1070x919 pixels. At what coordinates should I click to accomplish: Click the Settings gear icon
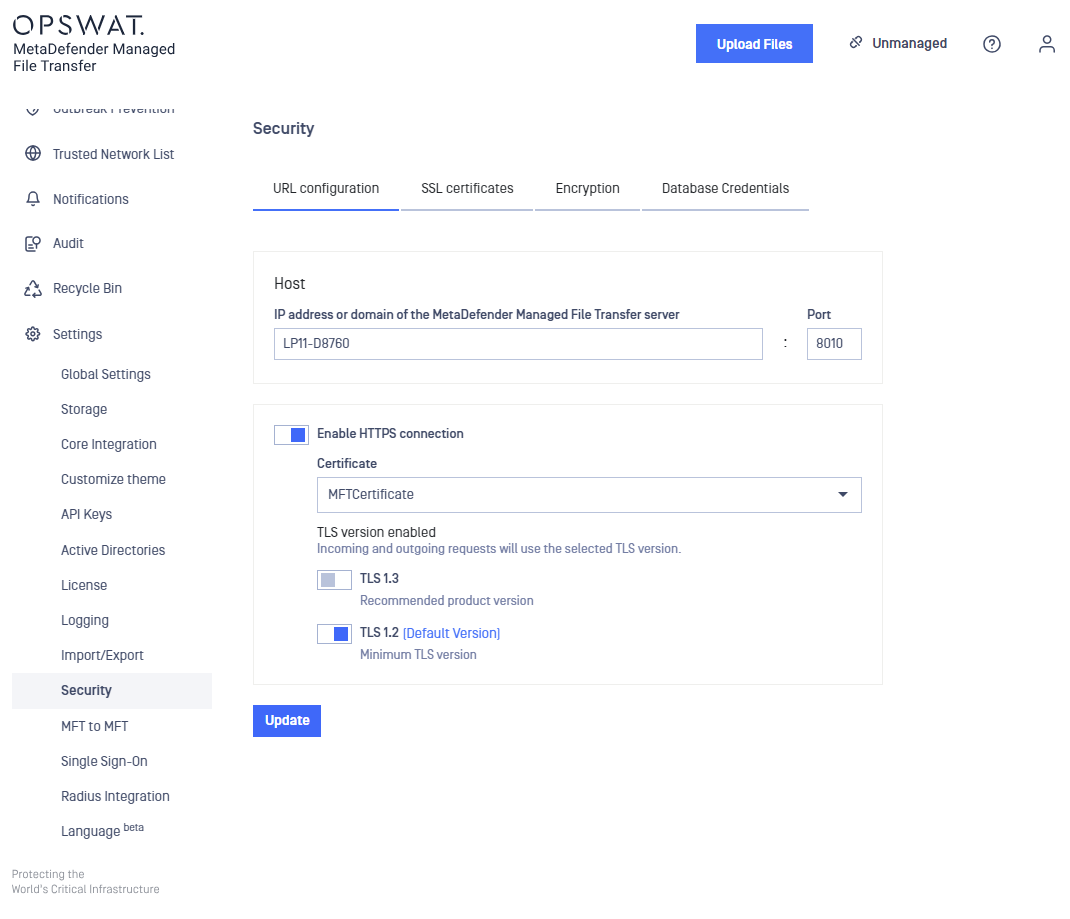pos(33,334)
